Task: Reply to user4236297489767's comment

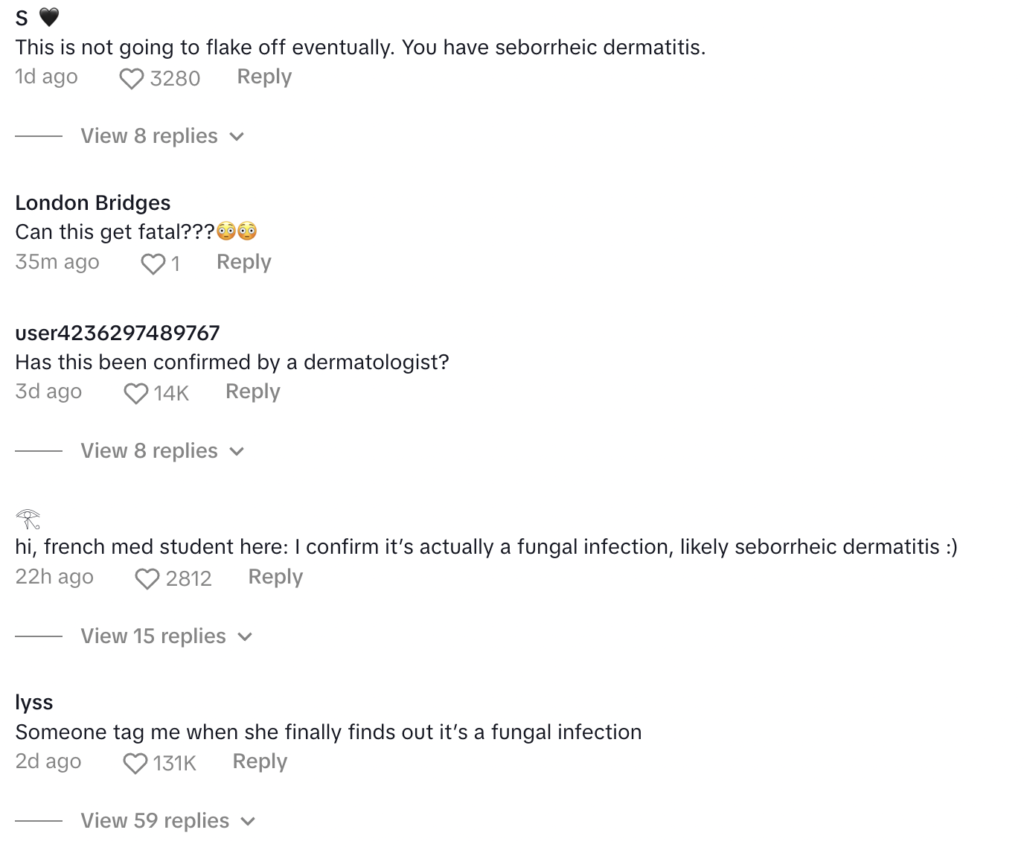Action: [x=253, y=392]
